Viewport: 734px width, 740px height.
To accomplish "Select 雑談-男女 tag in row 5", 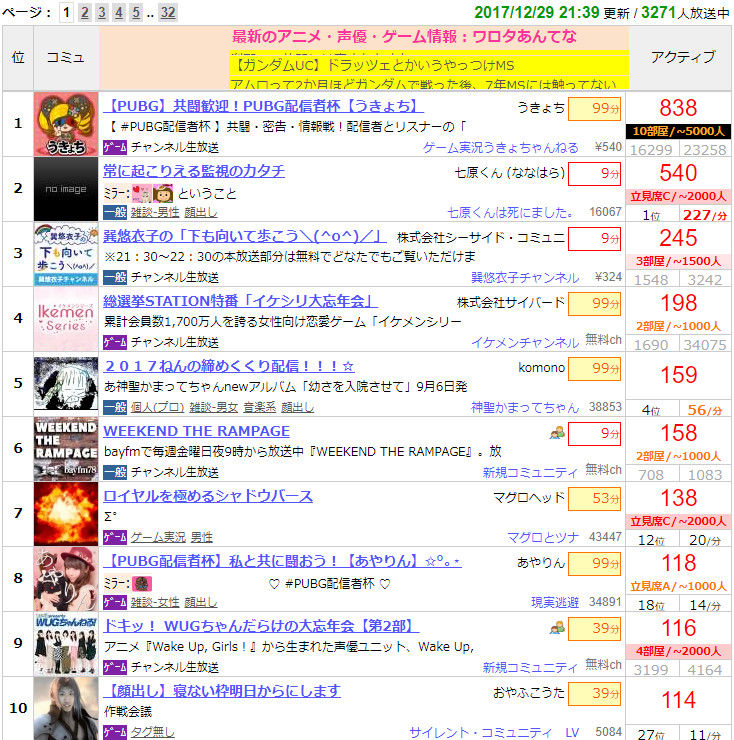I will coord(213,408).
